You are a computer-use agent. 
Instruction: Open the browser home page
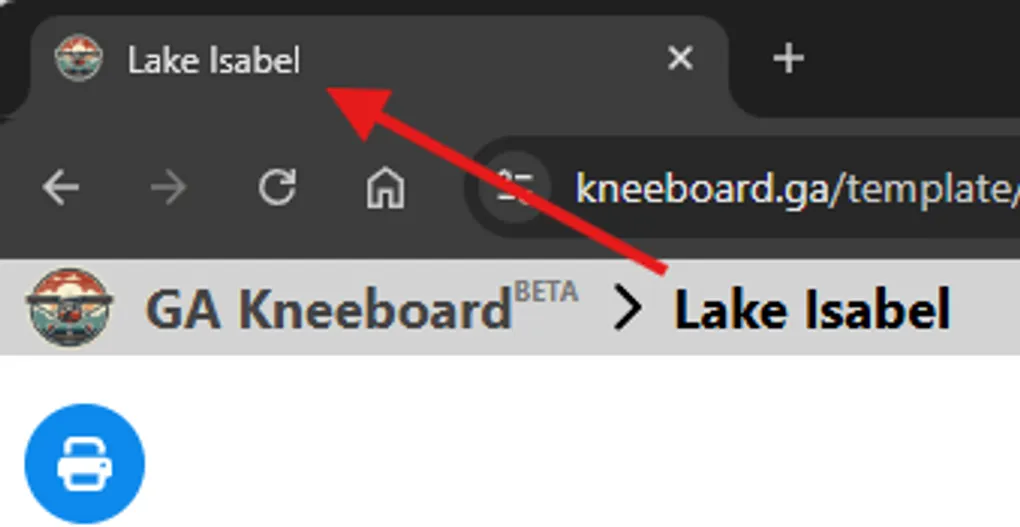coord(385,187)
